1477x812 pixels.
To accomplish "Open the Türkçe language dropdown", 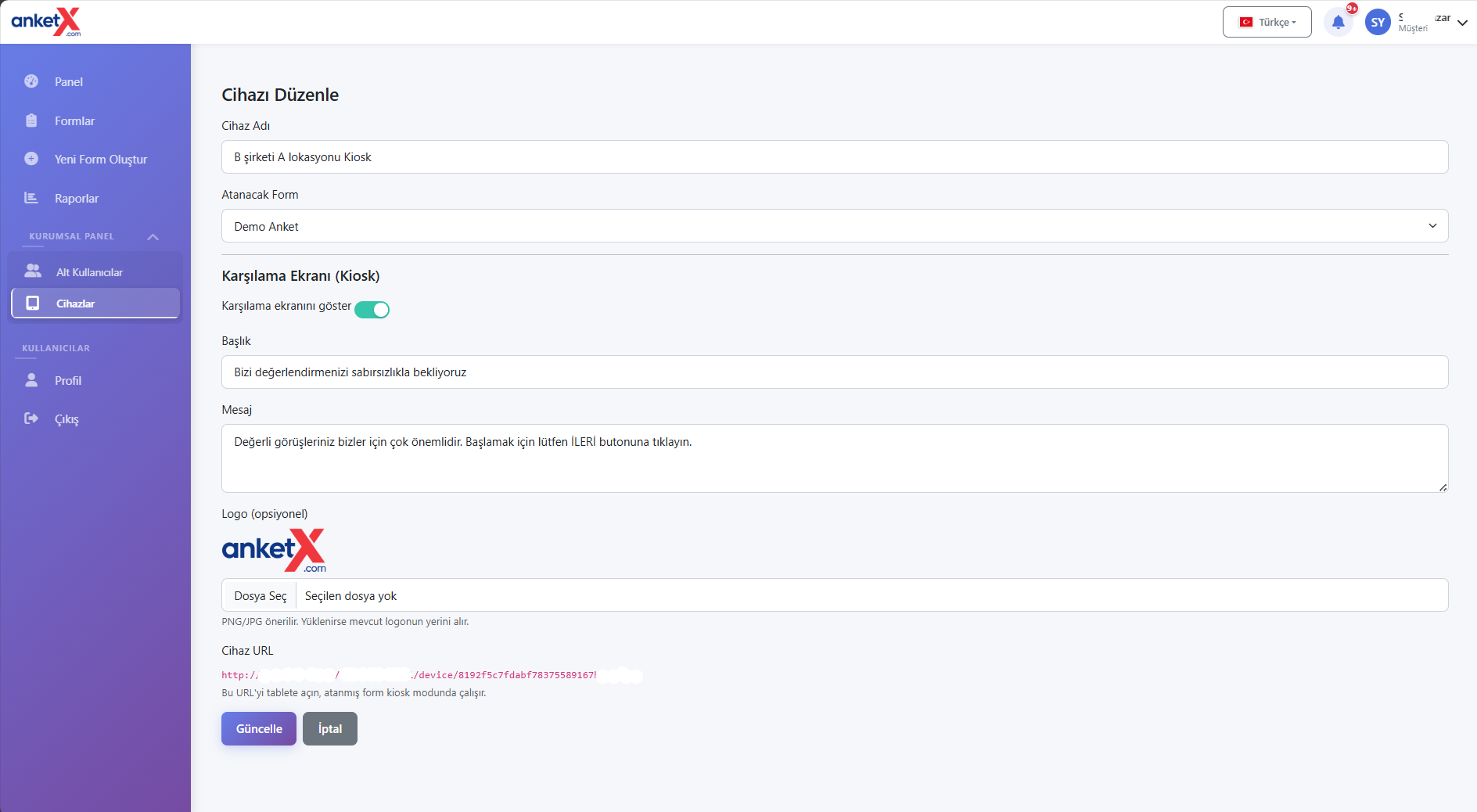I will pos(1267,23).
